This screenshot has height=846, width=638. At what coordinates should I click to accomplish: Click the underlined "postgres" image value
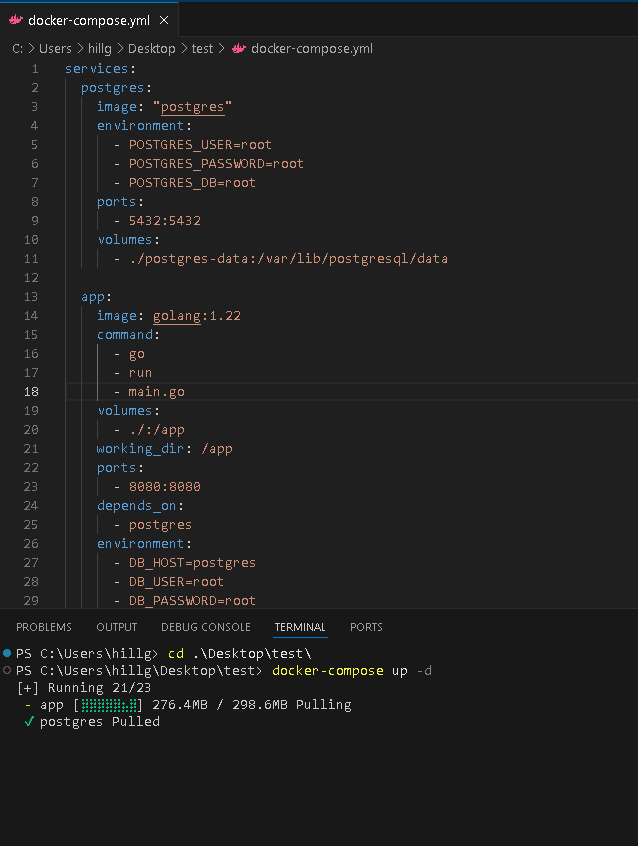pos(192,107)
